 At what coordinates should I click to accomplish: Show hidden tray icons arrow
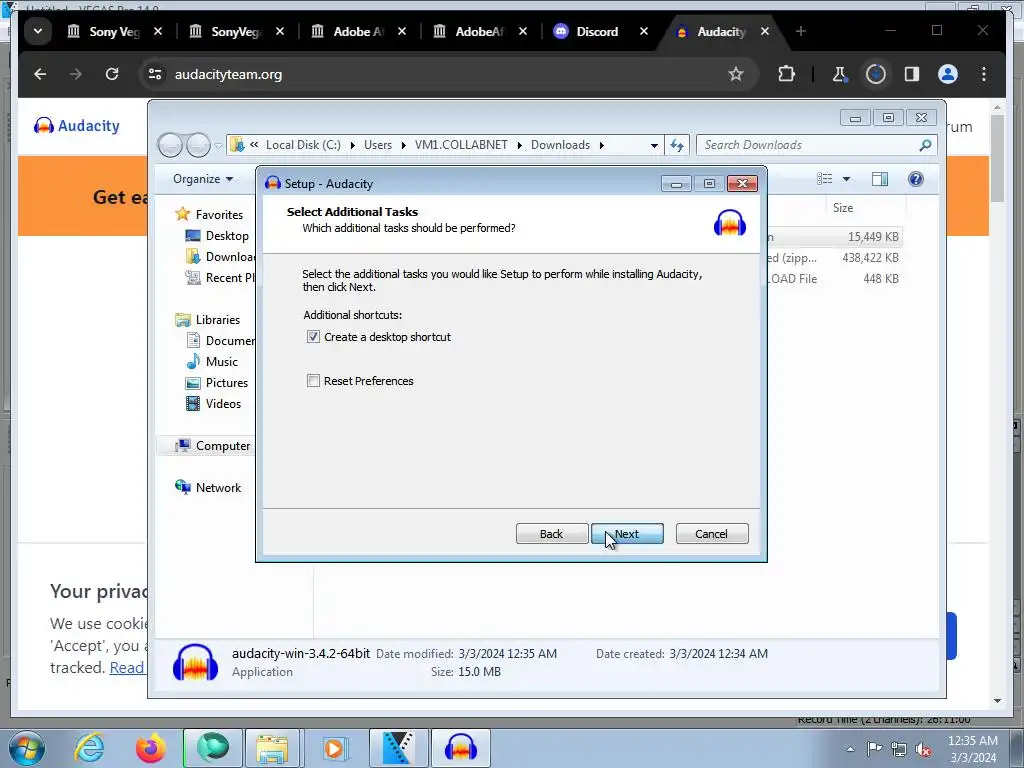pyautogui.click(x=850, y=750)
